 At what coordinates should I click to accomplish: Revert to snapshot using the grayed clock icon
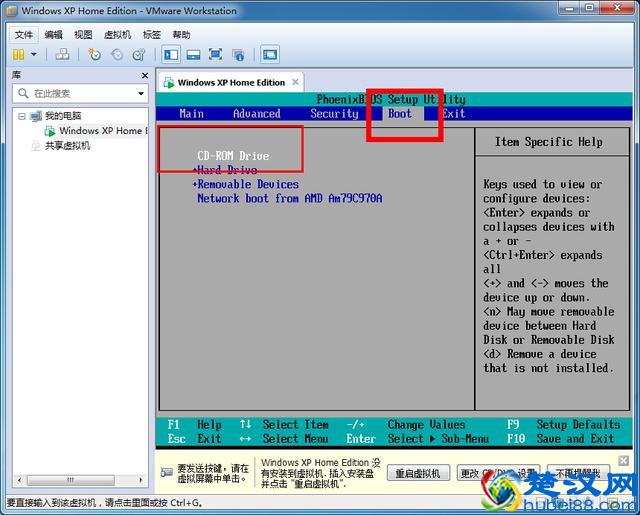point(117,54)
